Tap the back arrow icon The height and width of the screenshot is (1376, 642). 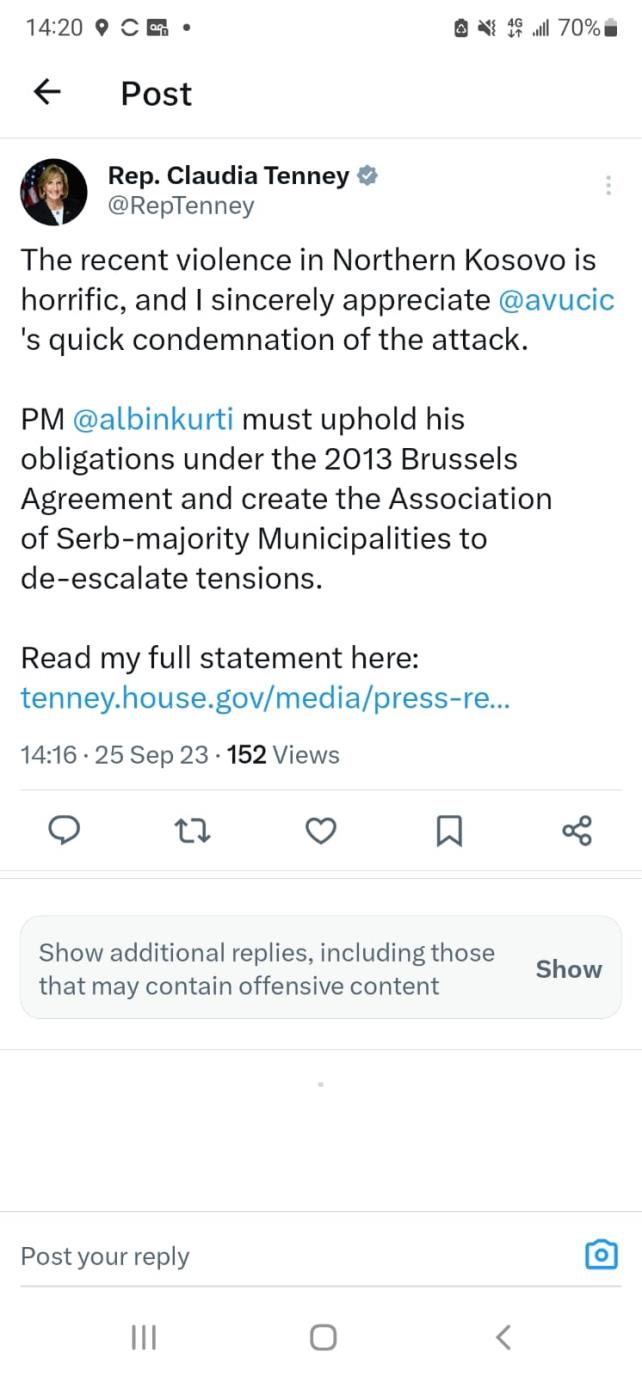47,93
